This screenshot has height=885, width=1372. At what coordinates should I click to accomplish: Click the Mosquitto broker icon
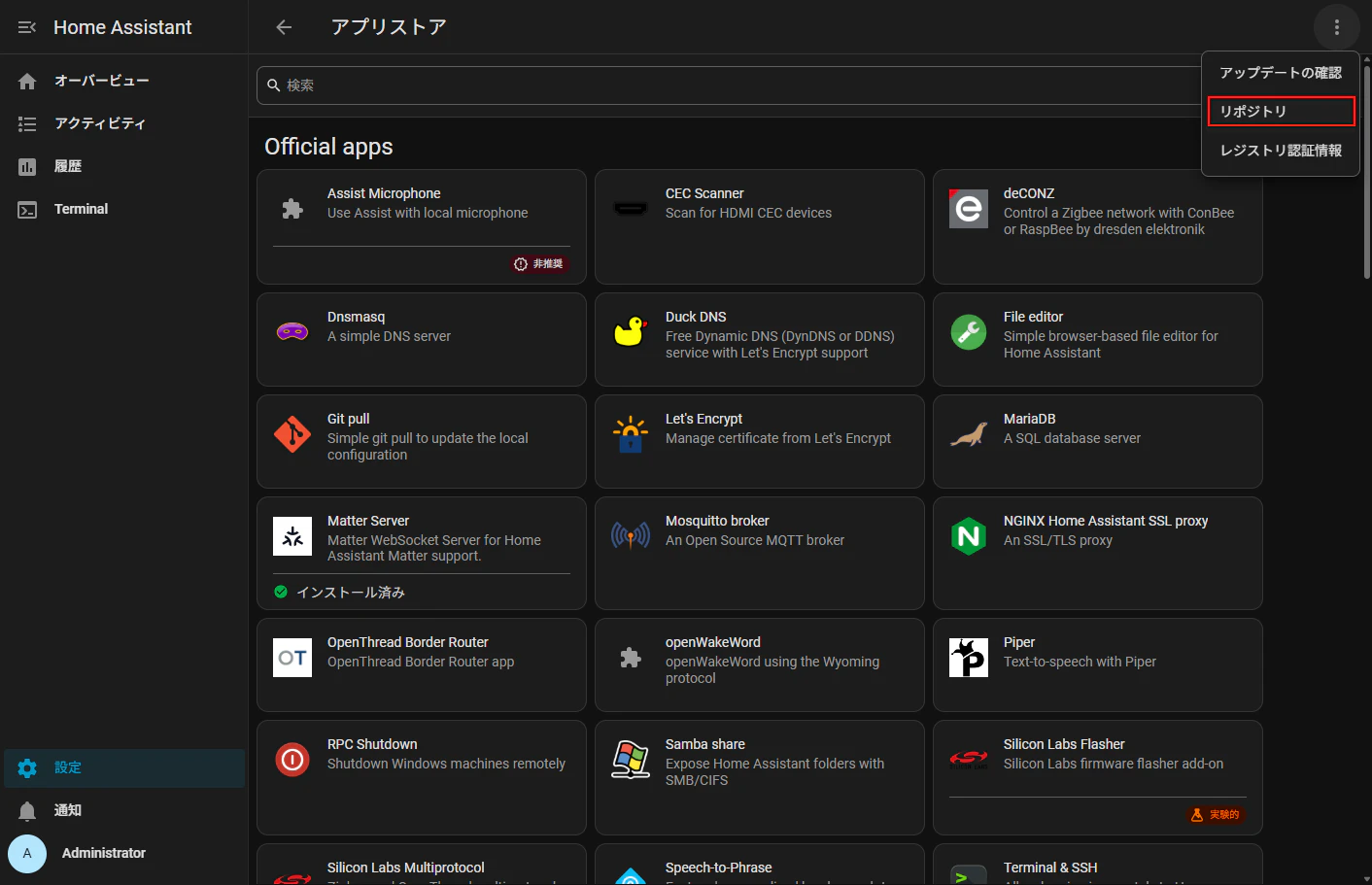(631, 535)
